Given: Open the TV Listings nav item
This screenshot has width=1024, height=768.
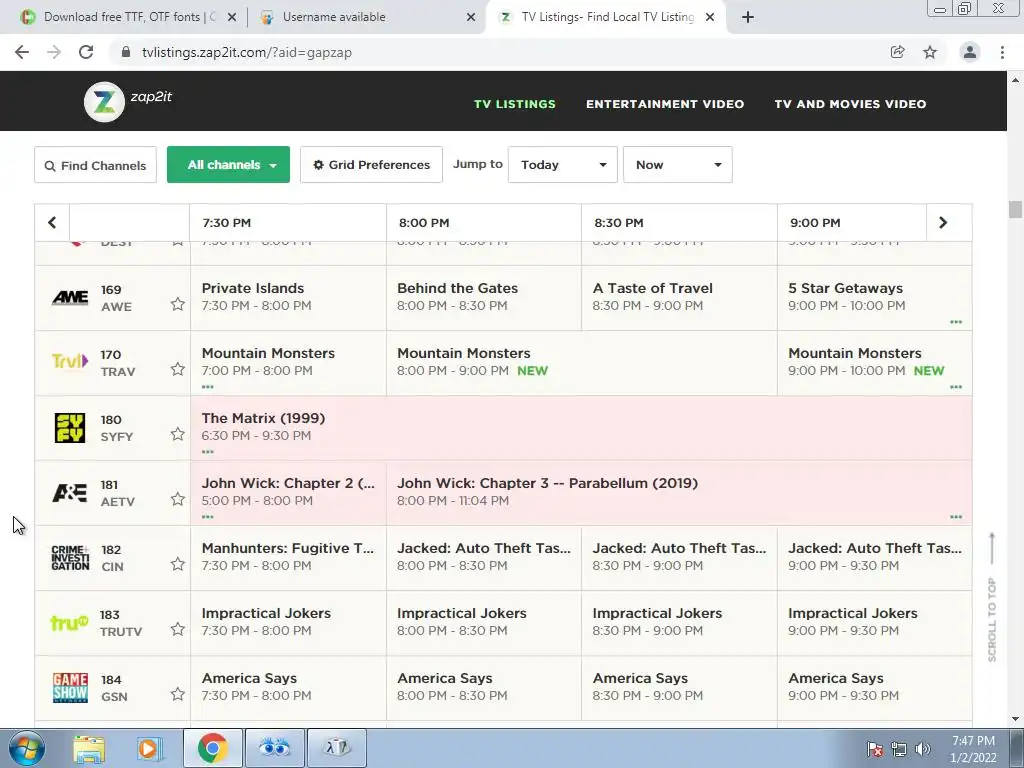Looking at the screenshot, I should (x=515, y=104).
